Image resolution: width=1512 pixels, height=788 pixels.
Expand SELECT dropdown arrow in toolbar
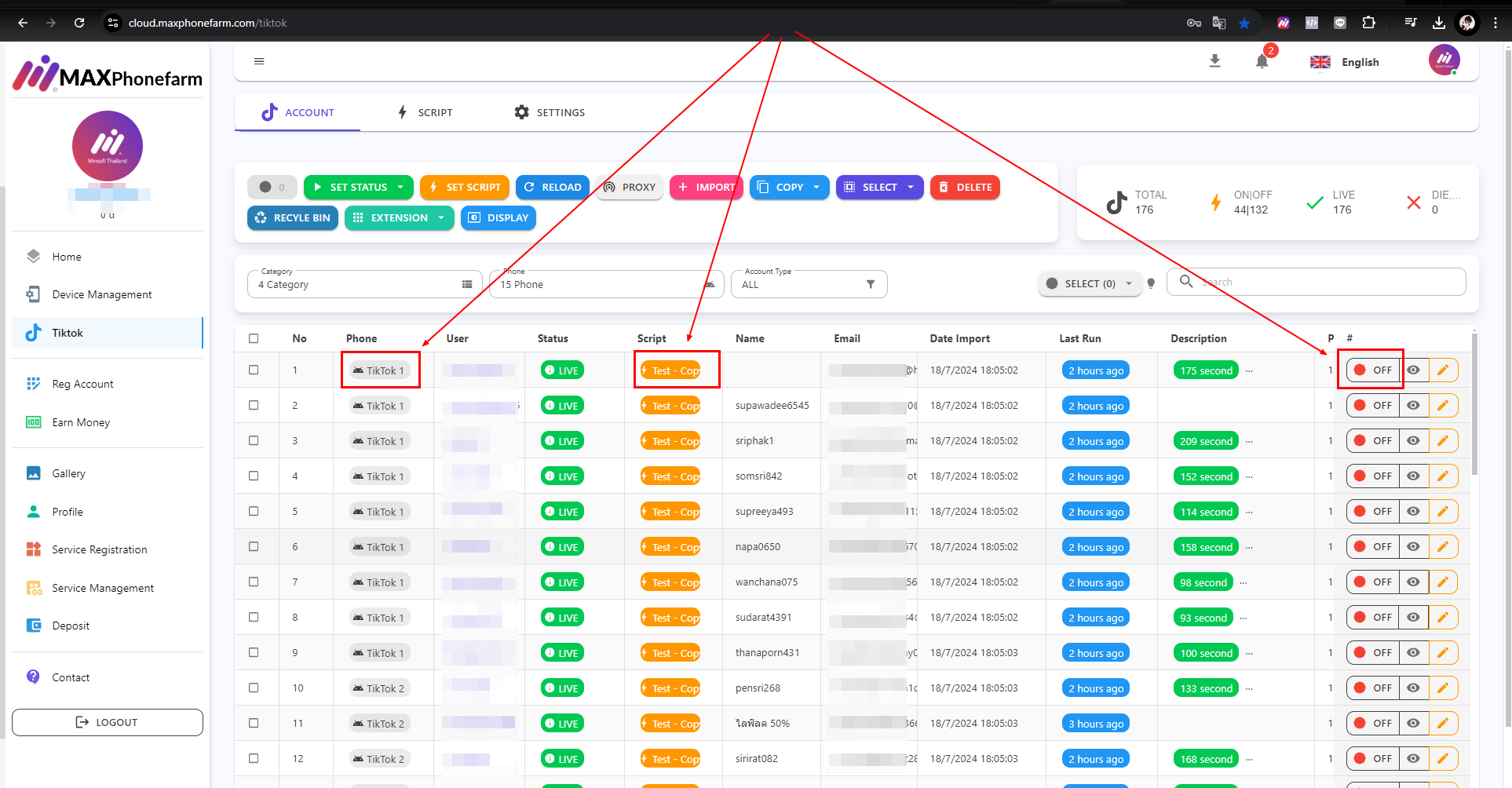[x=911, y=187]
